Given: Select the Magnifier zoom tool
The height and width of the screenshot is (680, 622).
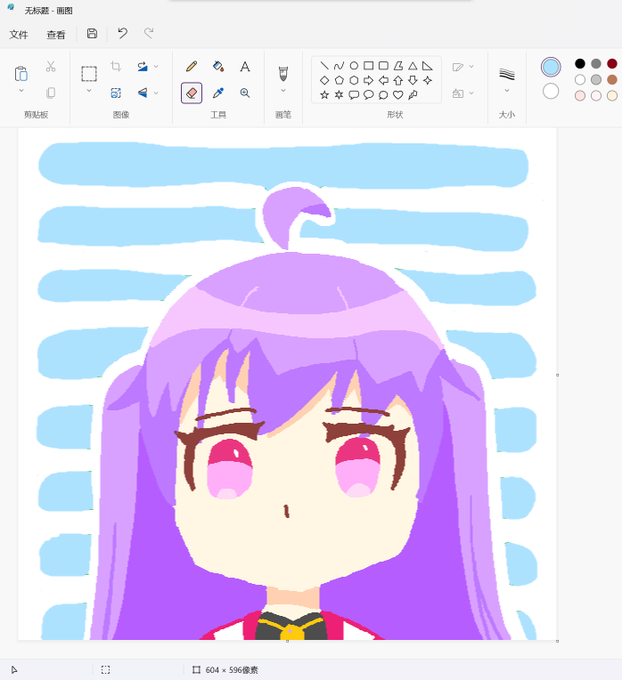Looking at the screenshot, I should tap(245, 93).
